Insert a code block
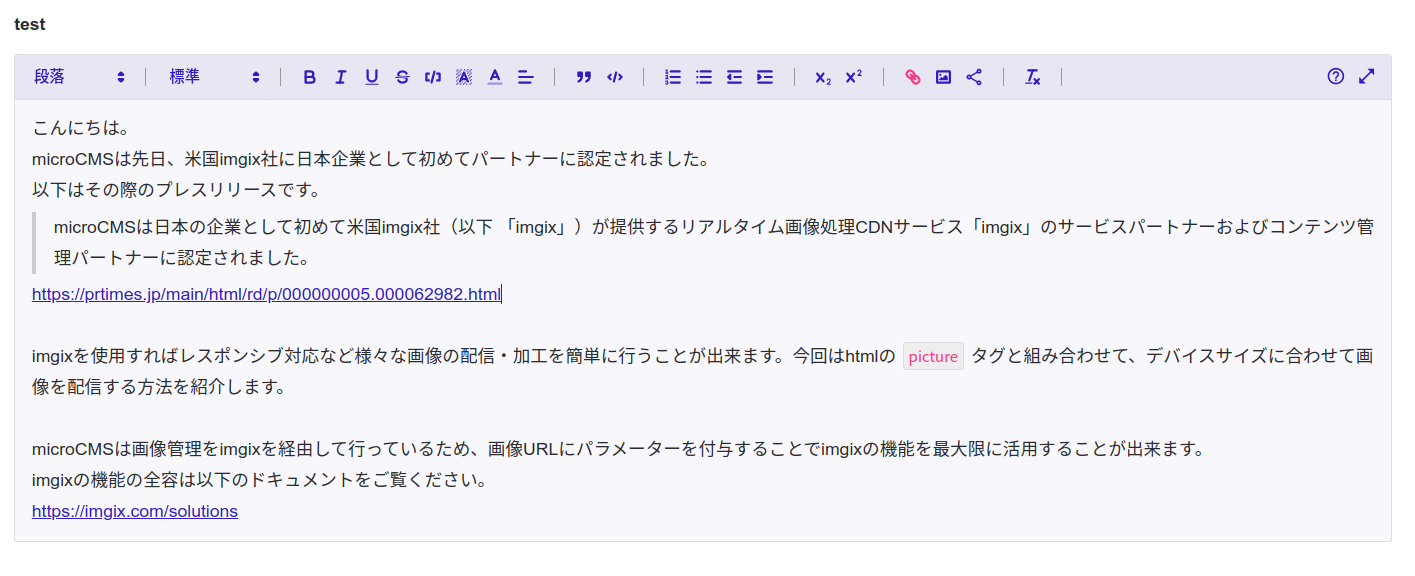The width and height of the screenshot is (1415, 576). (615, 77)
